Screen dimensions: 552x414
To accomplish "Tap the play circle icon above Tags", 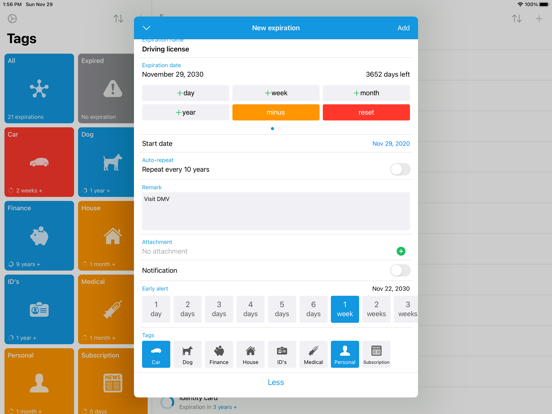I will [x=12, y=19].
